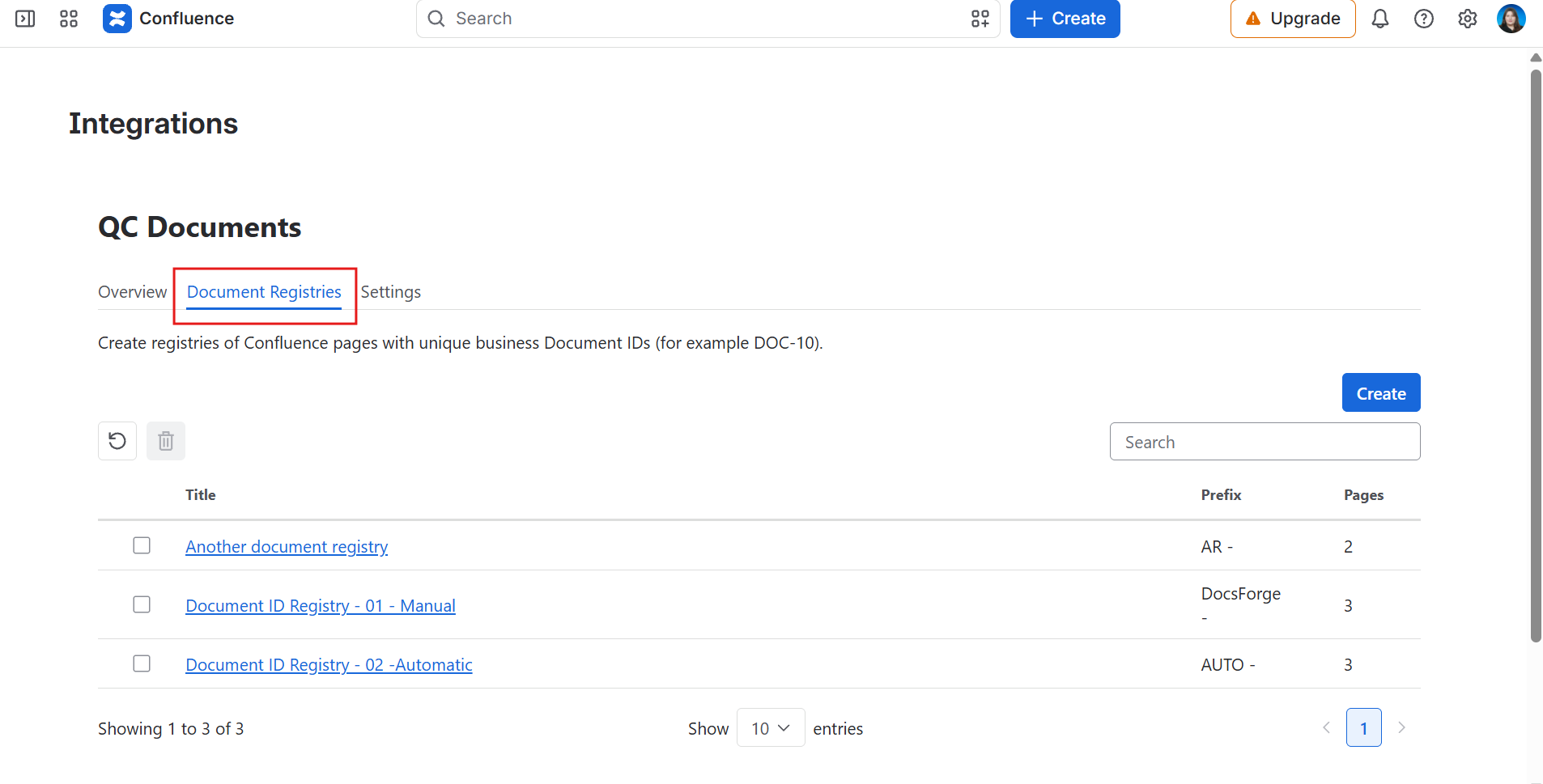Check the Another document registry checkbox
The height and width of the screenshot is (784, 1543).
click(x=142, y=545)
